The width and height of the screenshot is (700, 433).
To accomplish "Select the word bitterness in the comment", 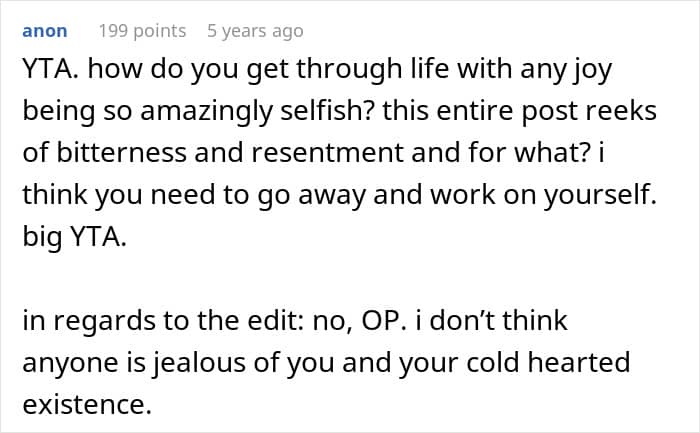I will [121, 153].
